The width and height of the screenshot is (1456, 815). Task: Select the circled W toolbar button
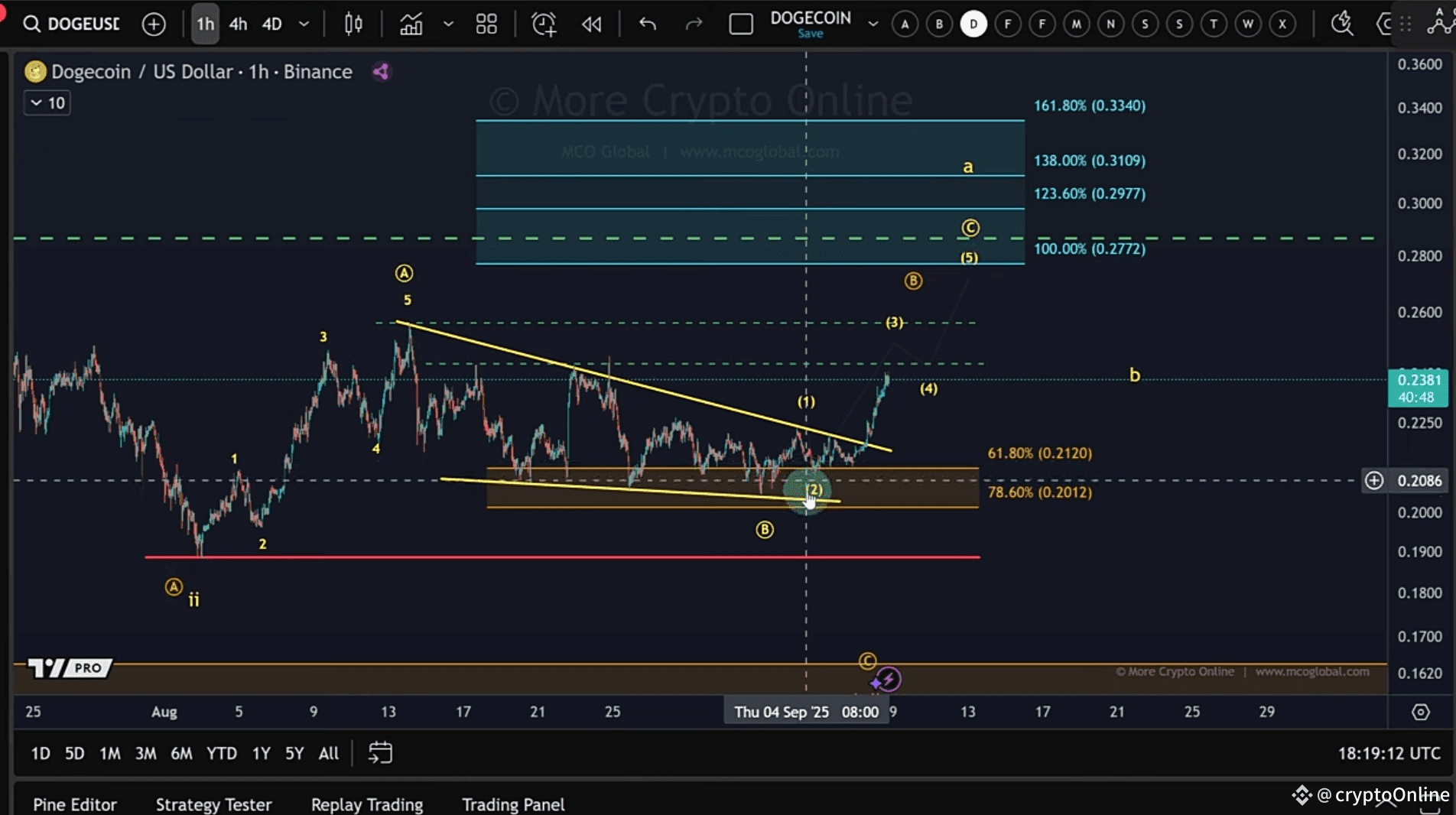pyautogui.click(x=1248, y=24)
